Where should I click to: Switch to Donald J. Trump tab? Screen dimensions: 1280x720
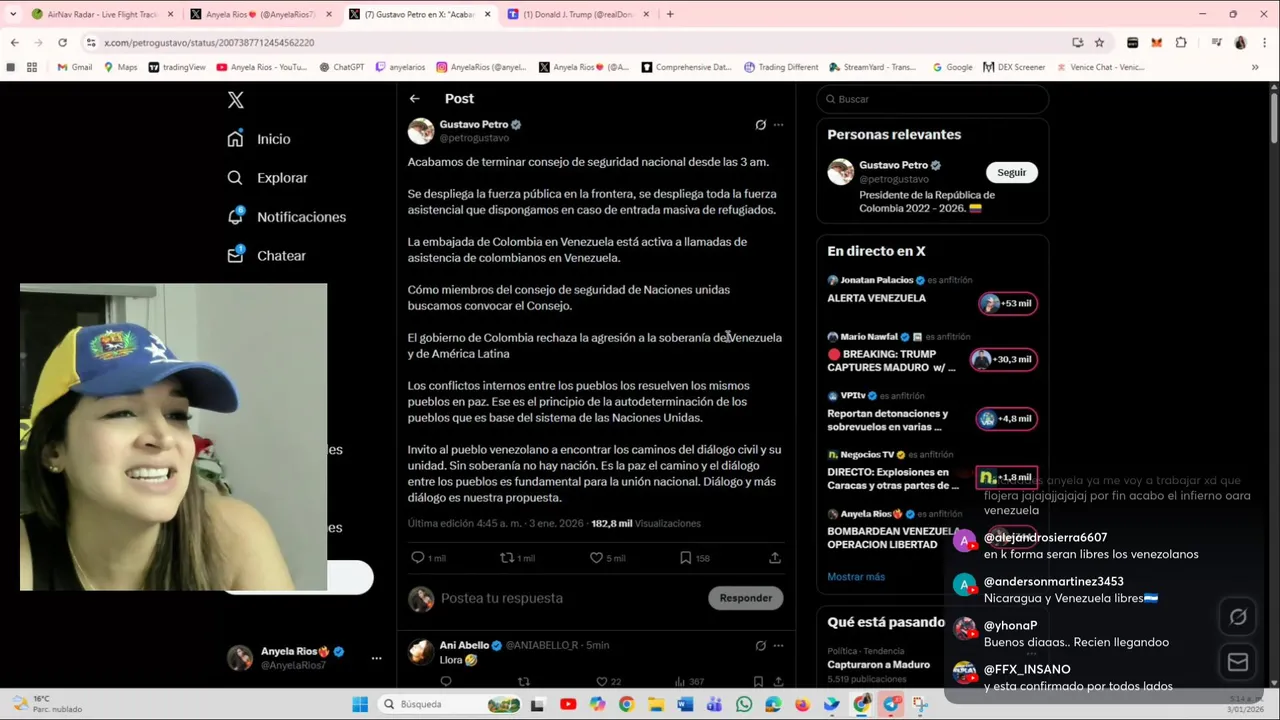pos(578,14)
